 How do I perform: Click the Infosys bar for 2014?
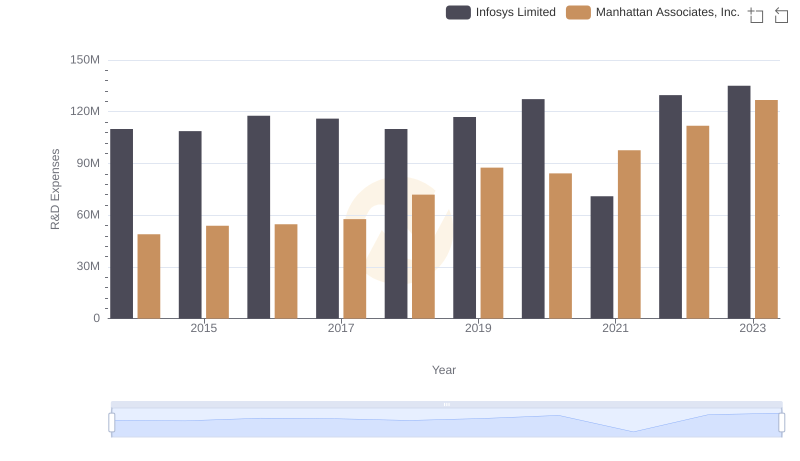coord(121,224)
